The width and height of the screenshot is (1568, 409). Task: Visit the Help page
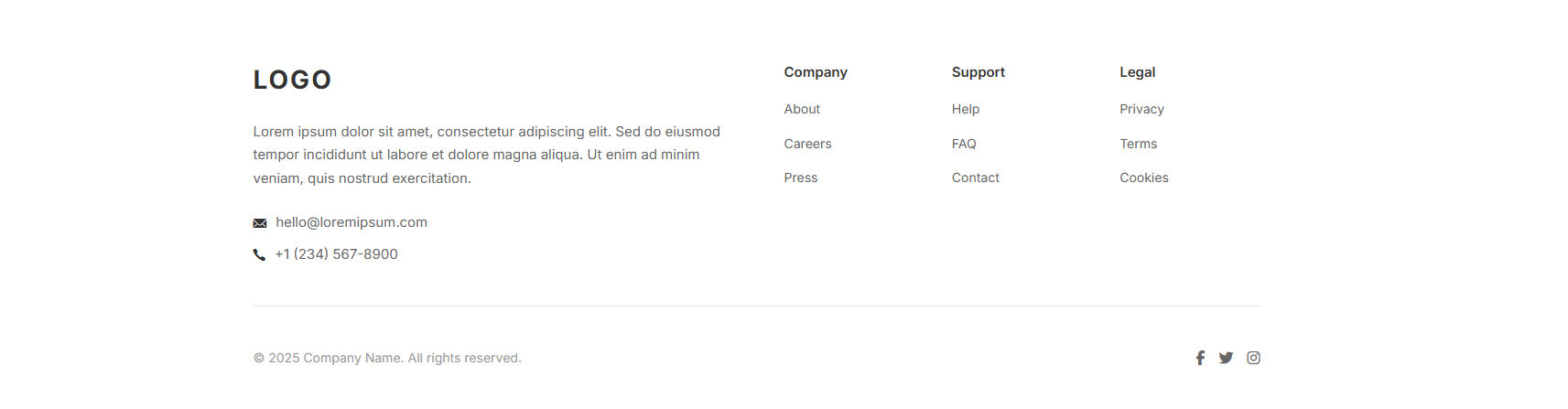pos(965,109)
